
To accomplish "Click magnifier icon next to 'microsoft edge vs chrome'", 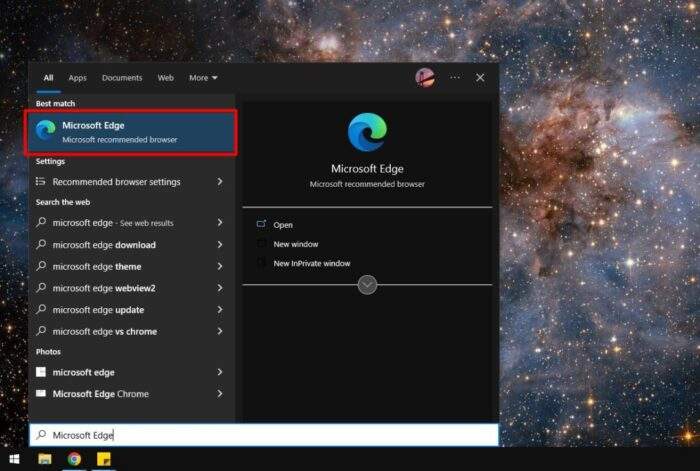I will click(x=41, y=331).
